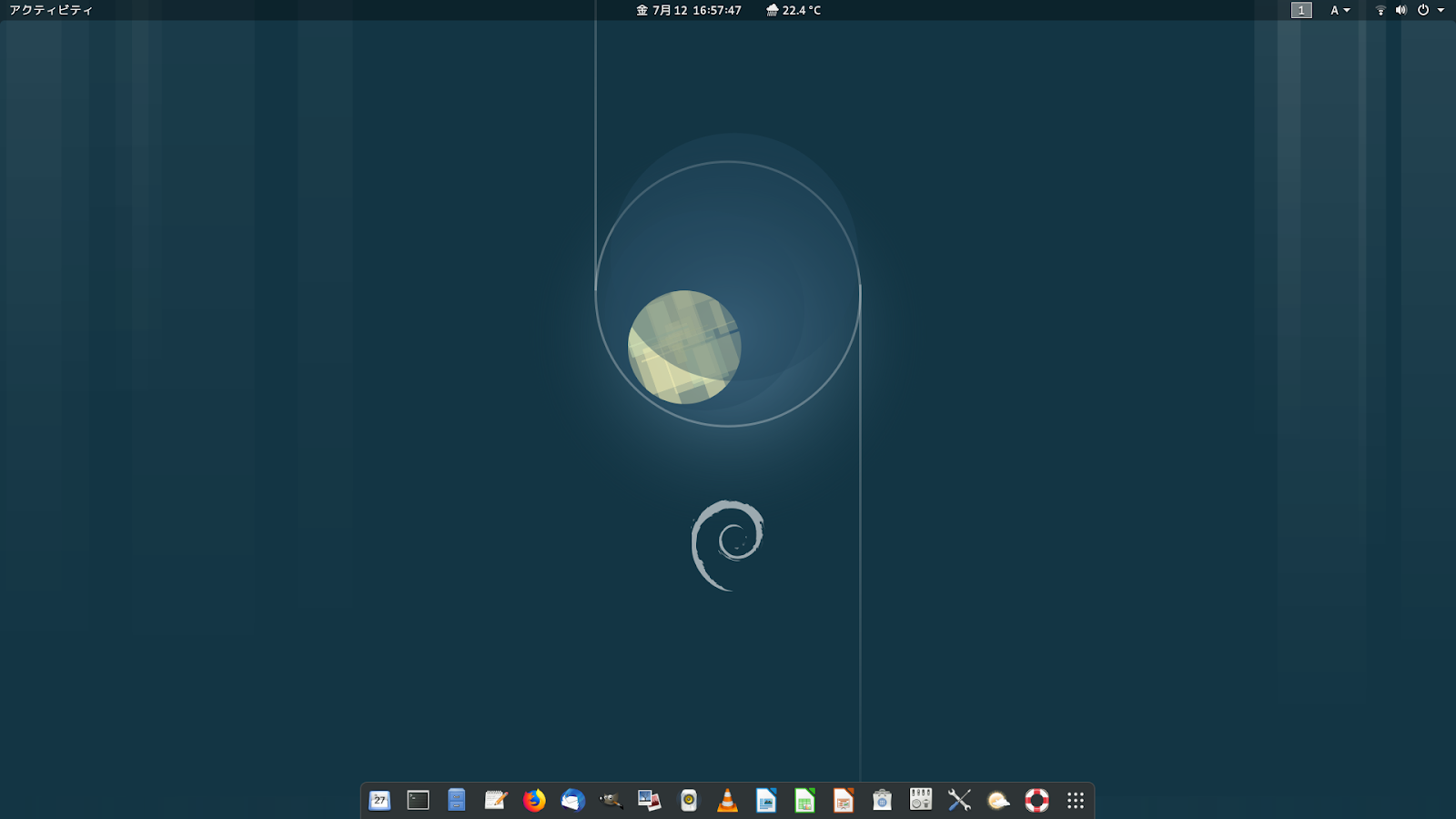The width and height of the screenshot is (1456, 819).
Task: Launch LibreOffice Calc spreadsheet
Action: tap(804, 801)
